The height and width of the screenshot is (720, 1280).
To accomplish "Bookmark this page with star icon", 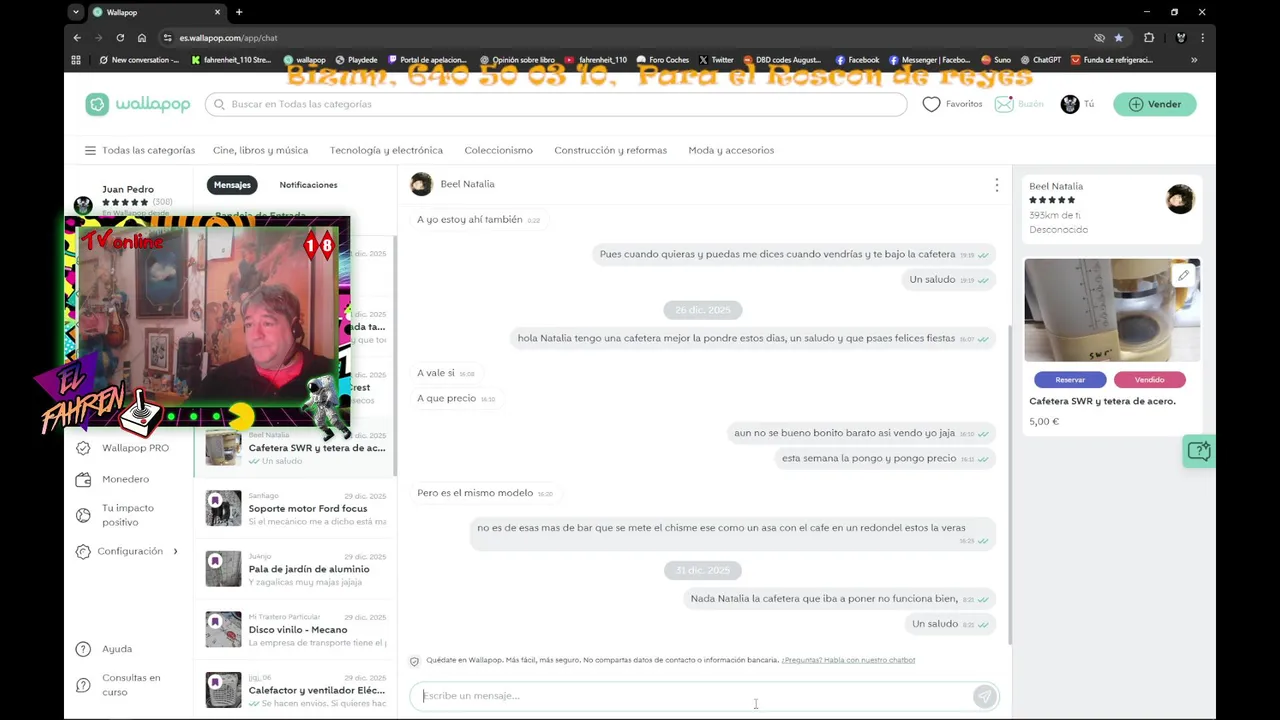I will pos(1119,38).
